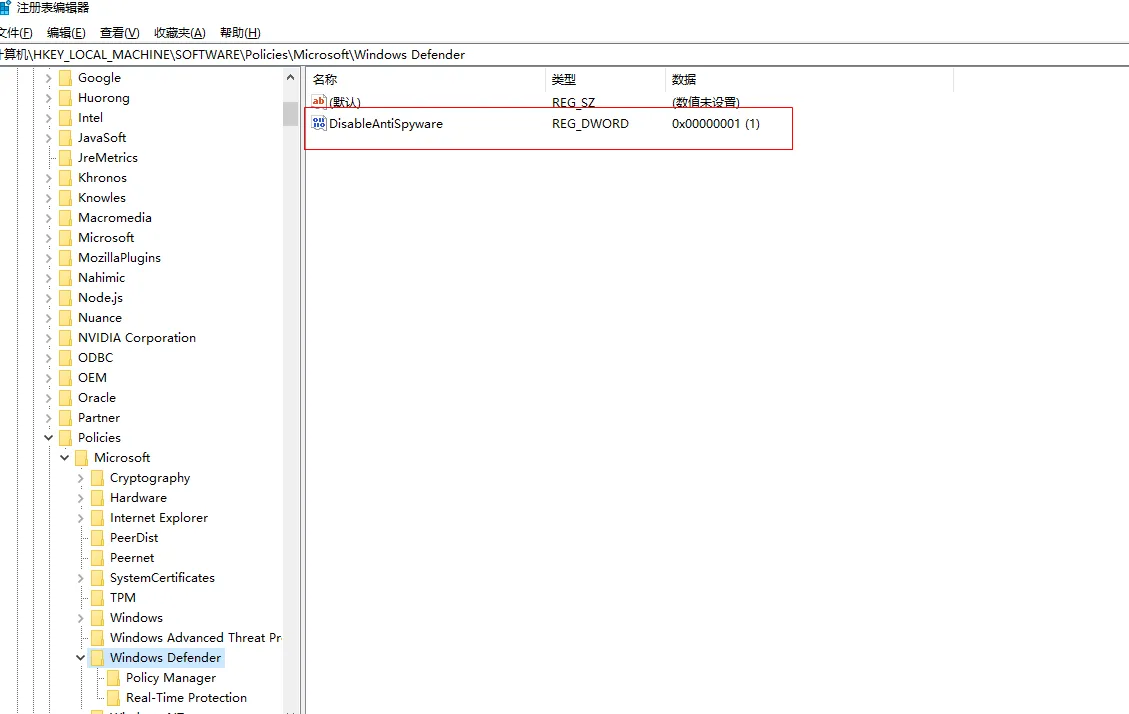1129x714 pixels.
Task: Collapse the Policies tree node
Action: coord(48,438)
